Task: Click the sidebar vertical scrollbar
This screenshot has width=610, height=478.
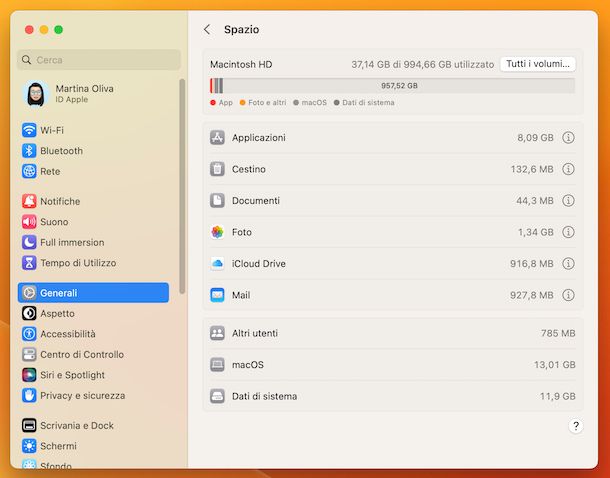Action: pos(182,187)
